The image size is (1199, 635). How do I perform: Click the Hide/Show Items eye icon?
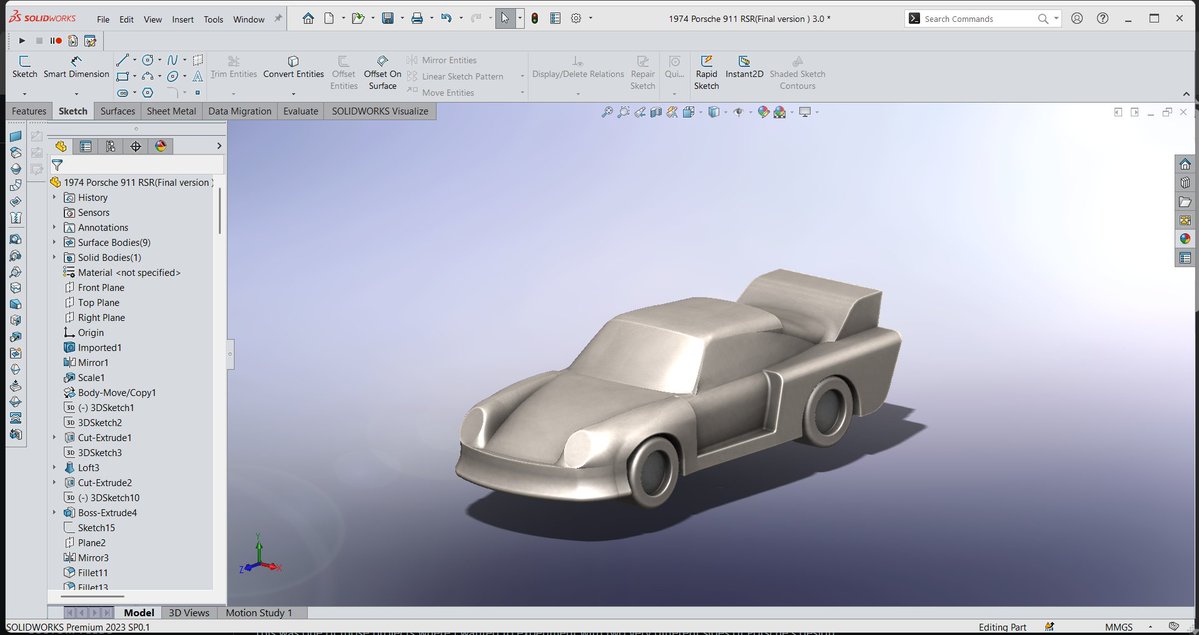[737, 112]
